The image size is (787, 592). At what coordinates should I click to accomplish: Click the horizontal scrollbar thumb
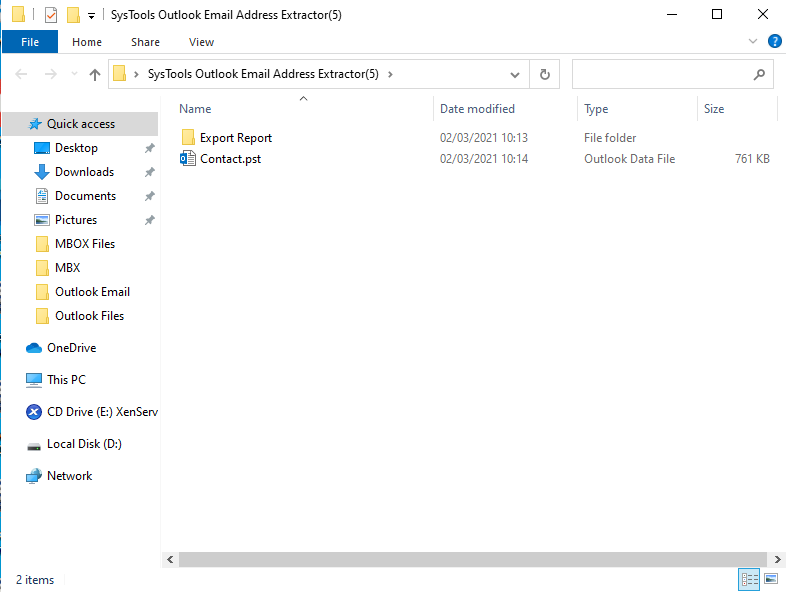(x=473, y=560)
